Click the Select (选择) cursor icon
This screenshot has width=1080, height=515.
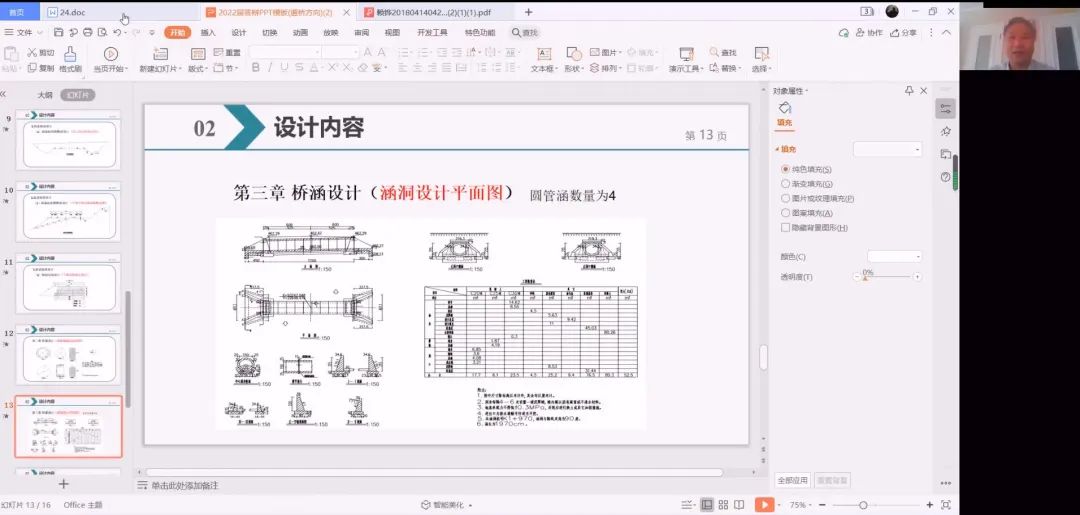click(760, 54)
